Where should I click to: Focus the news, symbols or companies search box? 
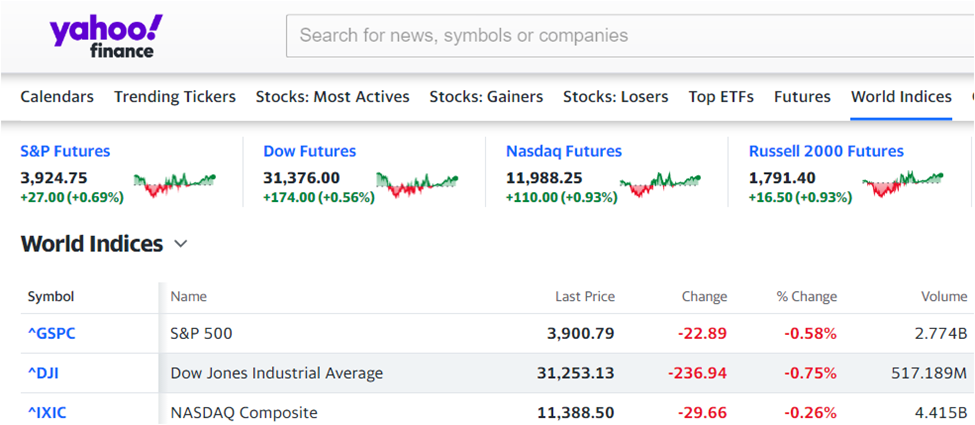630,35
